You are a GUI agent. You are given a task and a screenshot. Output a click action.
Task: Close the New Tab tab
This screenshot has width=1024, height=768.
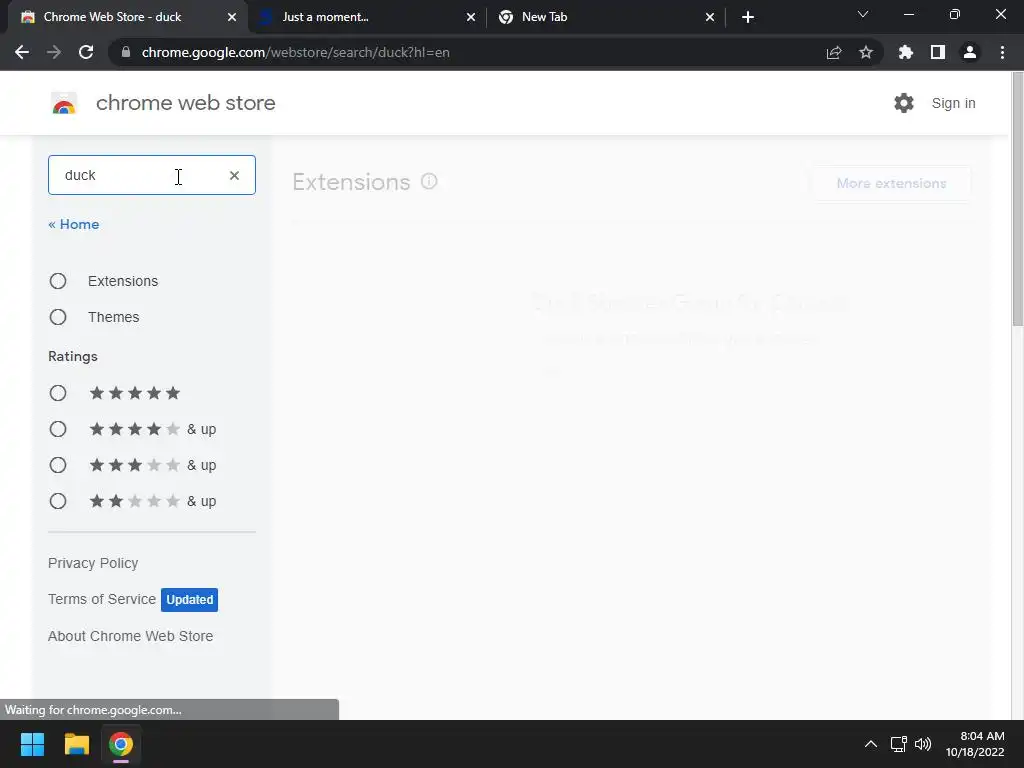710,17
